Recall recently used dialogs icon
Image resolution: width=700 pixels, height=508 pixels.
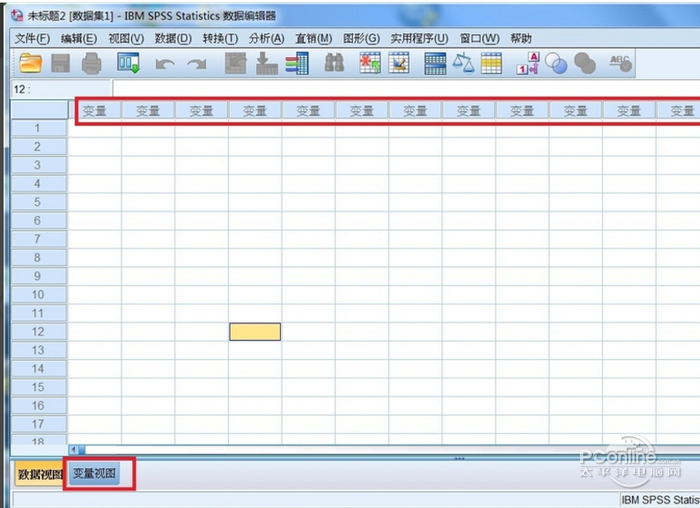128,63
